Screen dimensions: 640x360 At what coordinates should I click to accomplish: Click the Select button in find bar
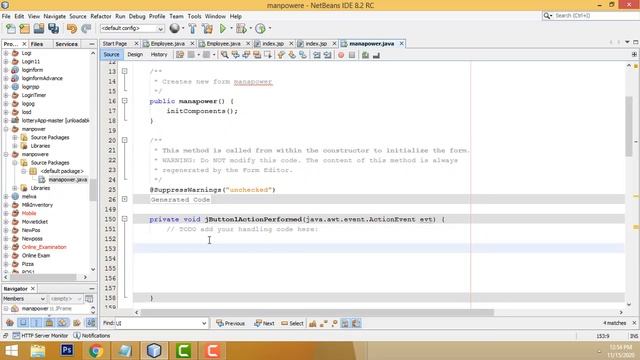292,323
